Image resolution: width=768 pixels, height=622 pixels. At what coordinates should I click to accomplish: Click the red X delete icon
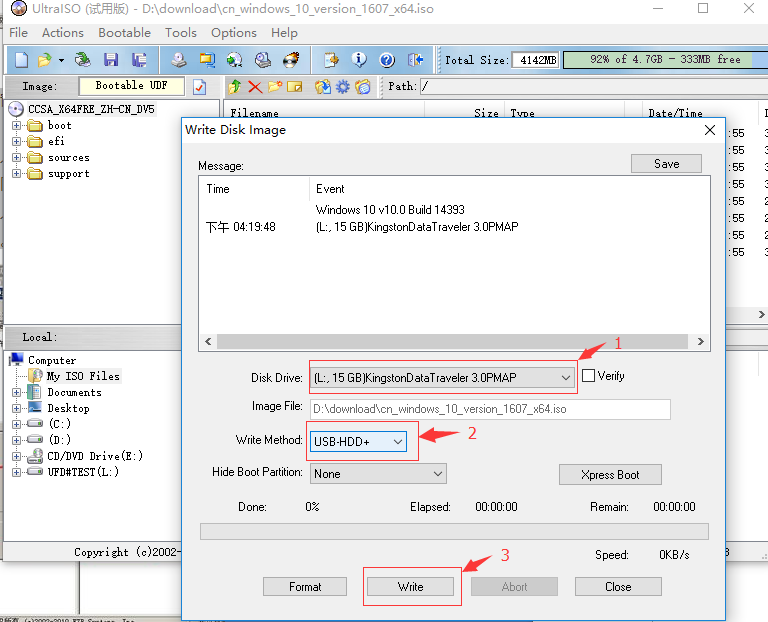tap(255, 87)
